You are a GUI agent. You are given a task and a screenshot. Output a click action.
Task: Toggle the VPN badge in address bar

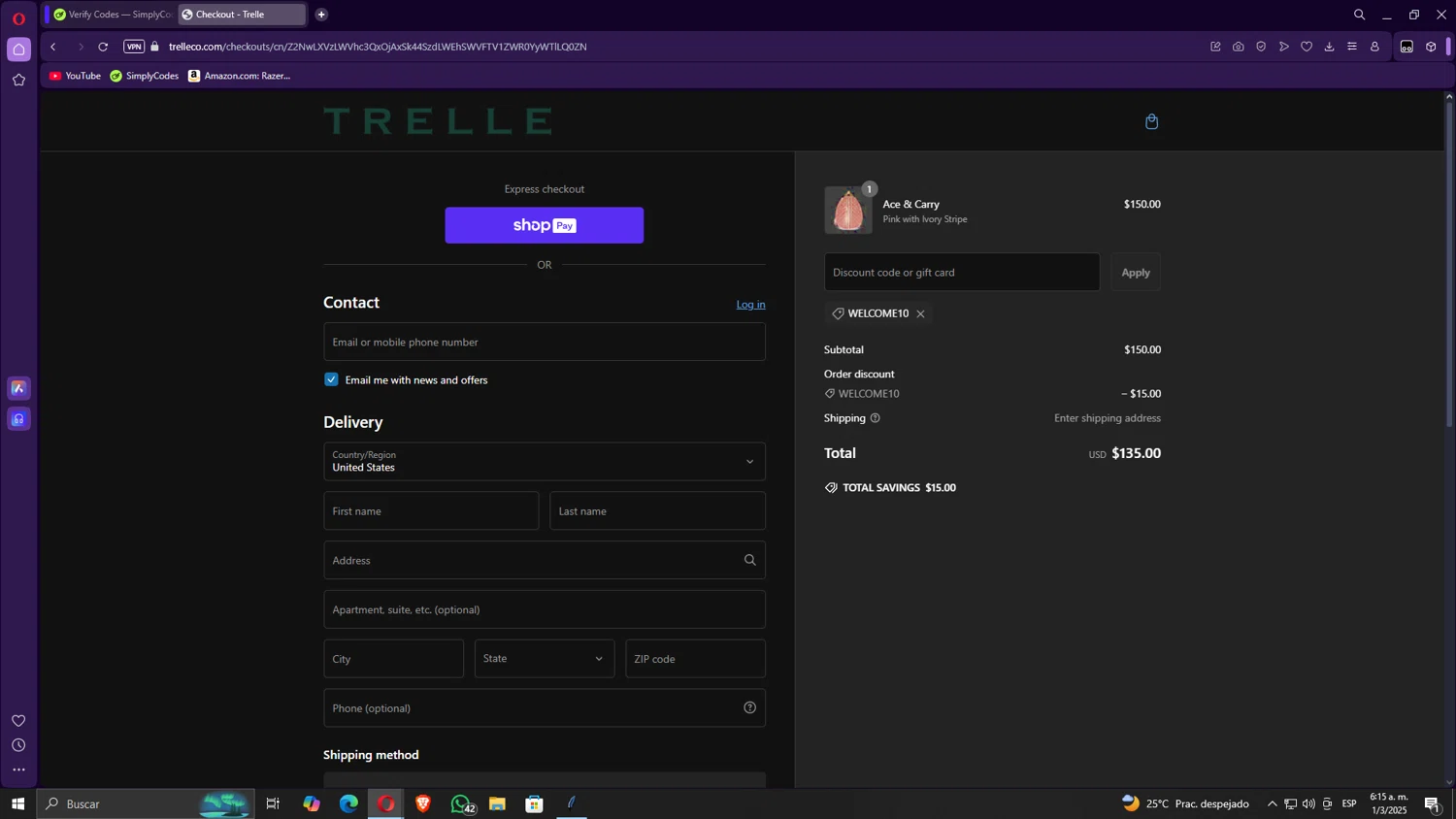tap(134, 47)
